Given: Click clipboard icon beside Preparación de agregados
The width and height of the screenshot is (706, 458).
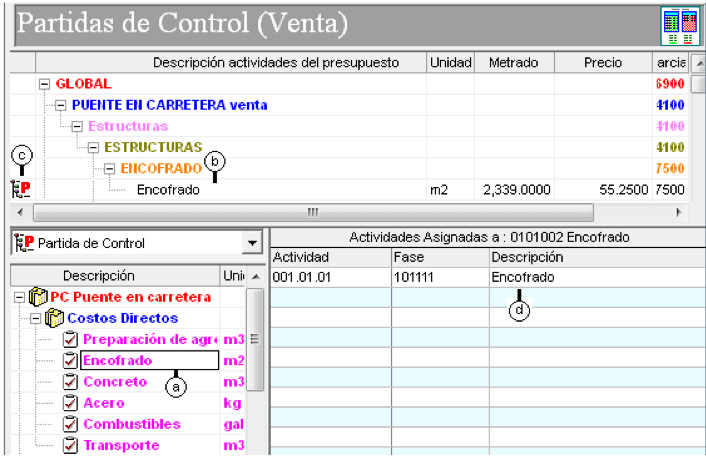Looking at the screenshot, I should click(x=70, y=339).
